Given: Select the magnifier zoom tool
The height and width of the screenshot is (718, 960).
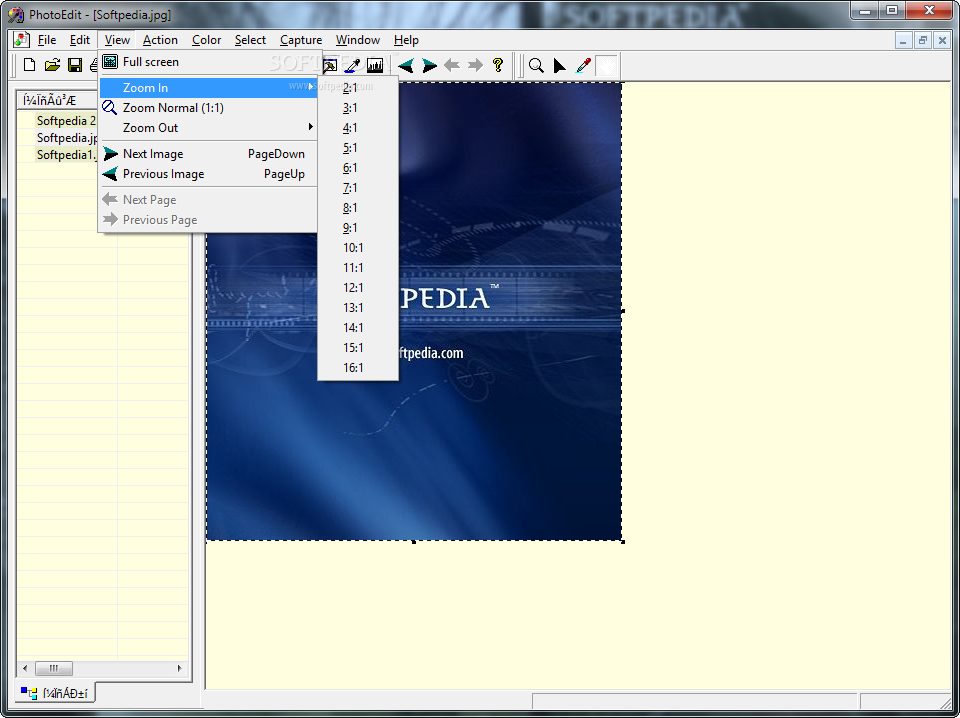Looking at the screenshot, I should tap(536, 65).
